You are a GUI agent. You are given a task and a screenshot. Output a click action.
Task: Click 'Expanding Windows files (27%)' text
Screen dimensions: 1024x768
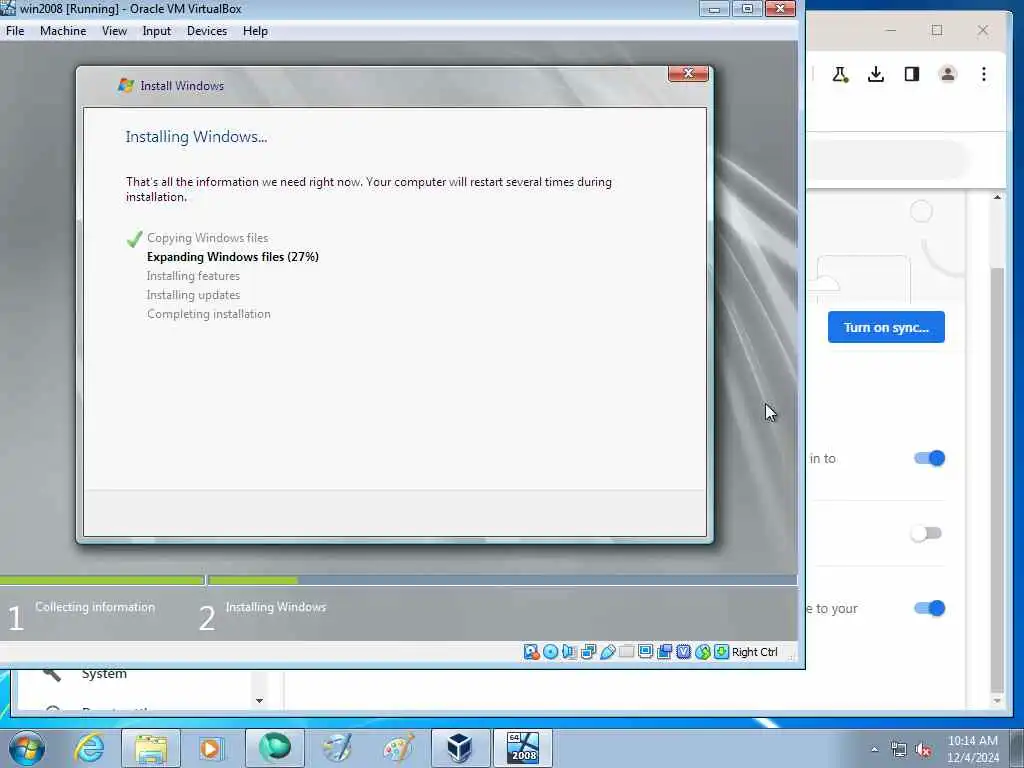pos(232,257)
